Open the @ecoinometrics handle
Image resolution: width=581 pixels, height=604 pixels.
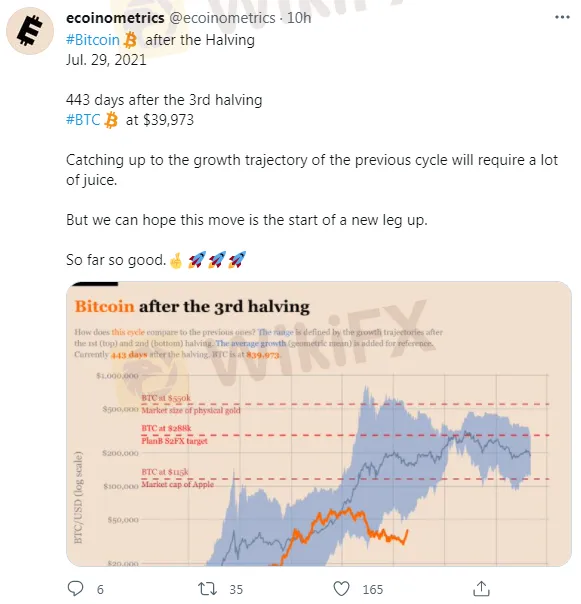(x=222, y=18)
